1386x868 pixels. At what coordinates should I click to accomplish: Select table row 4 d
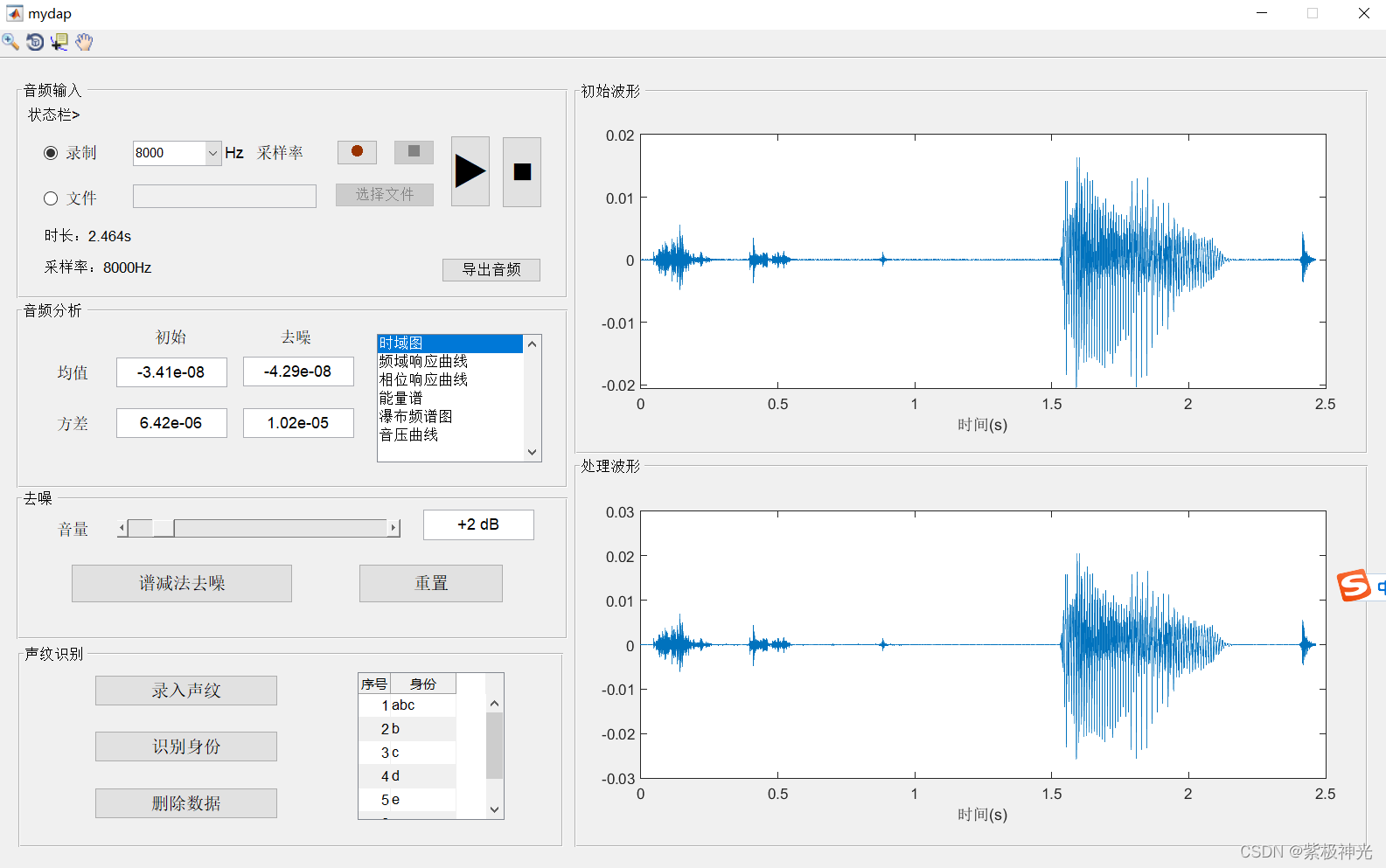point(407,776)
